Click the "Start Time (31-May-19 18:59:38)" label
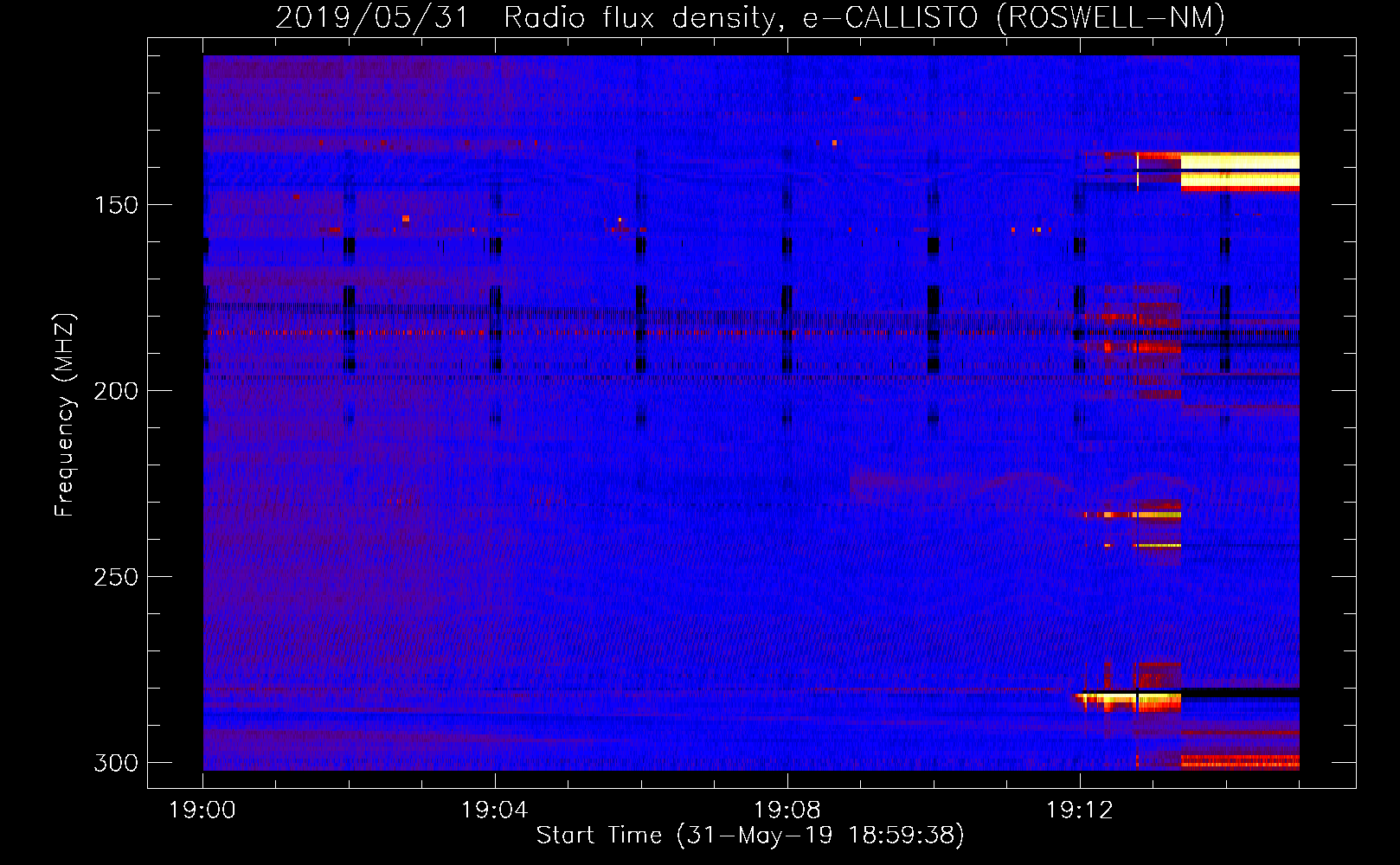Image resolution: width=1400 pixels, height=865 pixels. click(750, 836)
